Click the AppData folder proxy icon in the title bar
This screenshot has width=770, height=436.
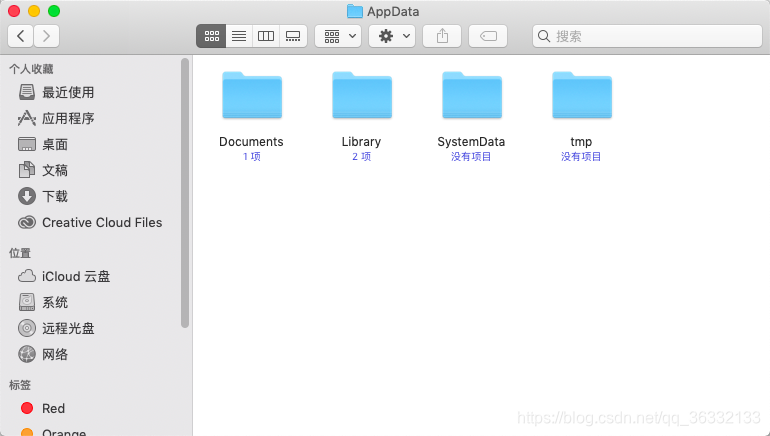pos(355,11)
